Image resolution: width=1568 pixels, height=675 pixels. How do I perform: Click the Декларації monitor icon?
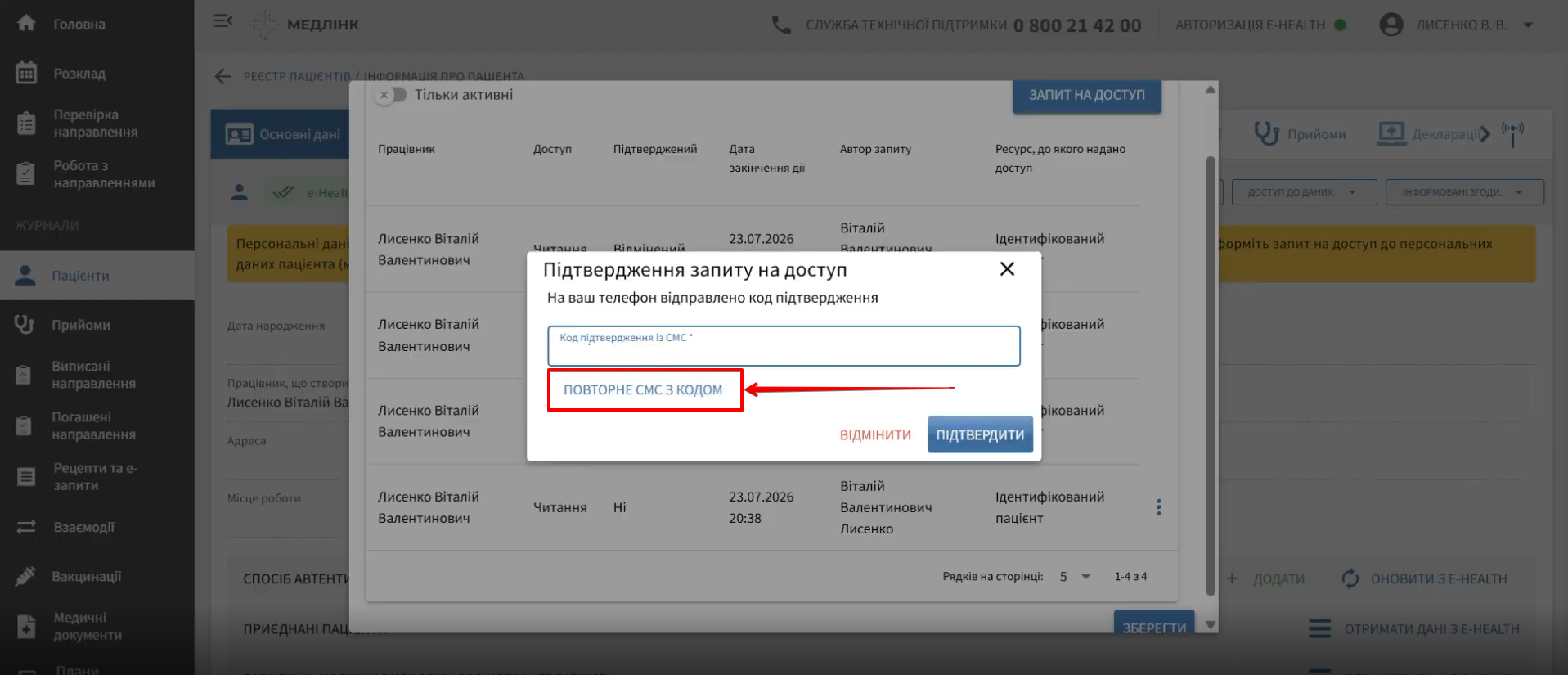pos(1391,133)
